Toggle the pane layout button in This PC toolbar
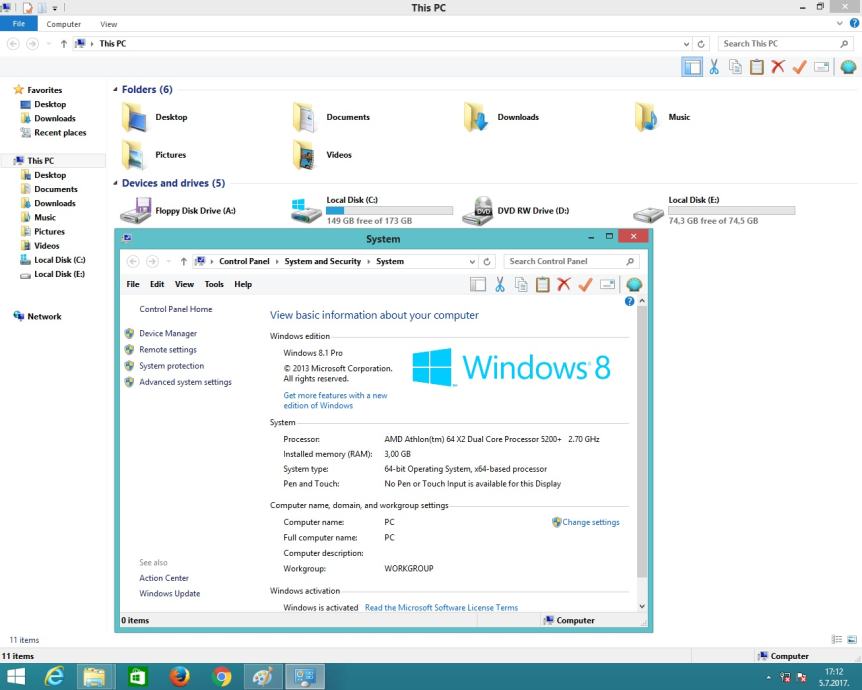862x690 pixels. 691,67
